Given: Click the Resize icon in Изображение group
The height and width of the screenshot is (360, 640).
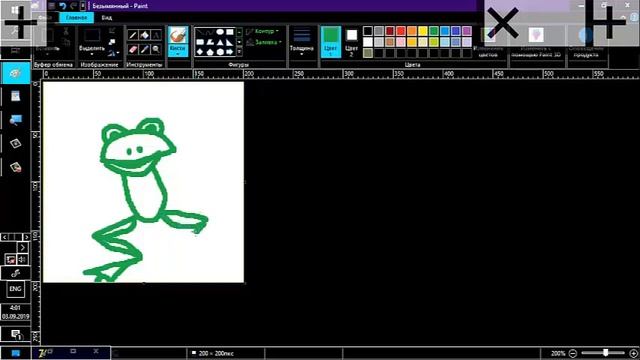Looking at the screenshot, I should (x=112, y=42).
